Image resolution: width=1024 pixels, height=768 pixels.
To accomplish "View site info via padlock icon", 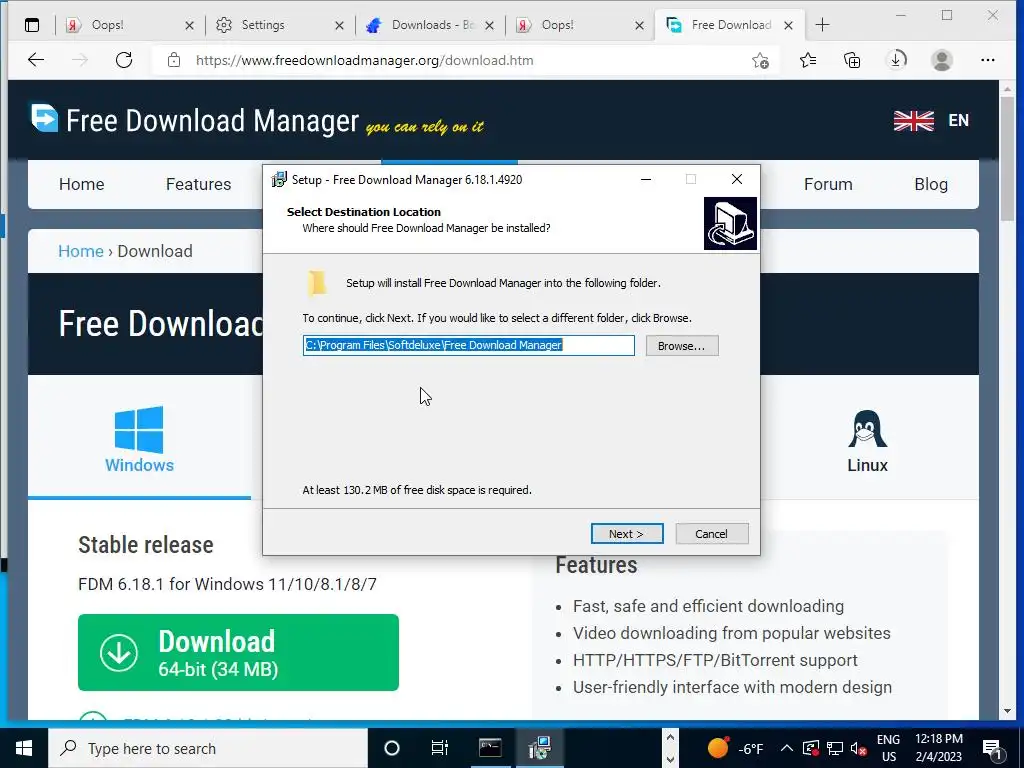I will [x=174, y=60].
